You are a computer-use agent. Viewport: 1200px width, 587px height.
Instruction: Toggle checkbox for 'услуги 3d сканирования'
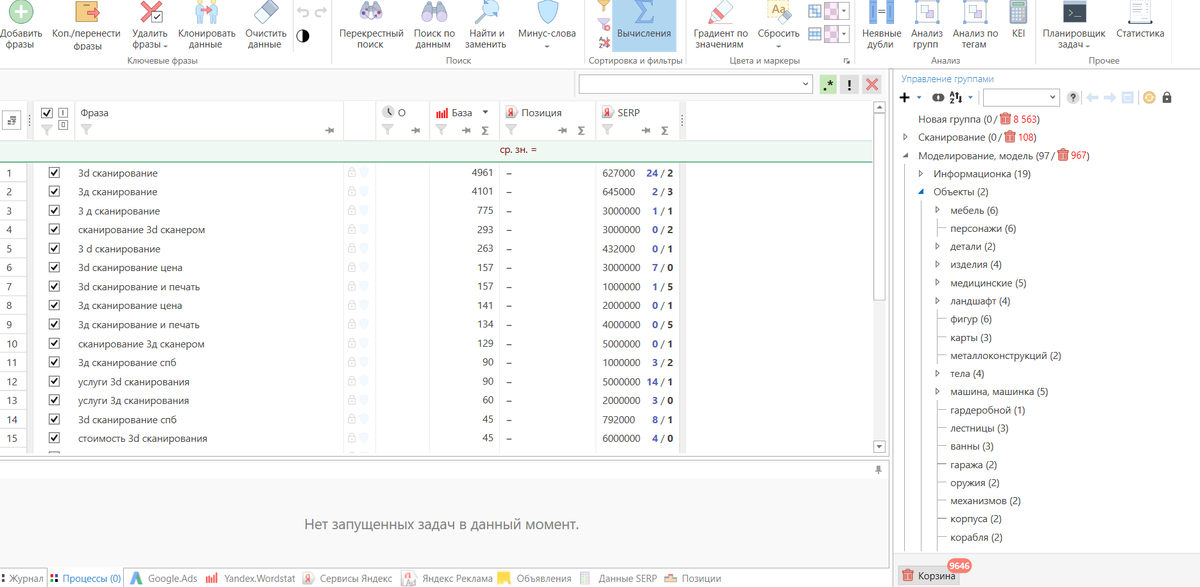(54, 381)
